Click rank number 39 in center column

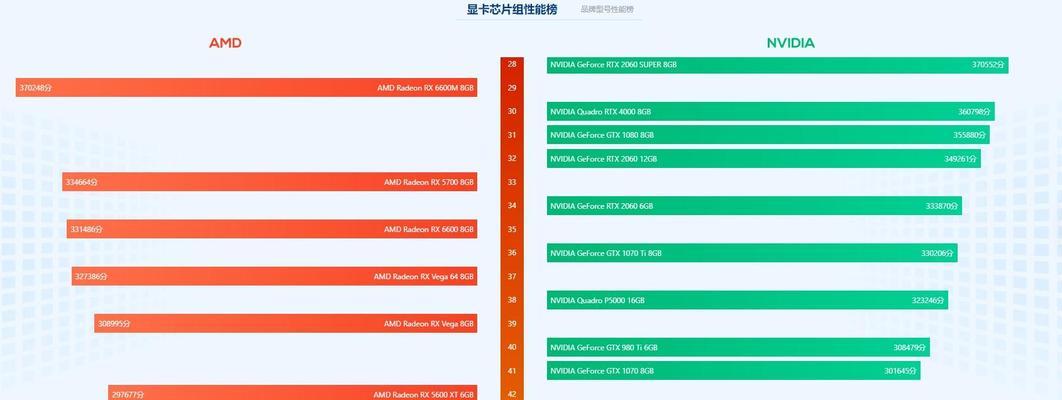pyautogui.click(x=512, y=324)
